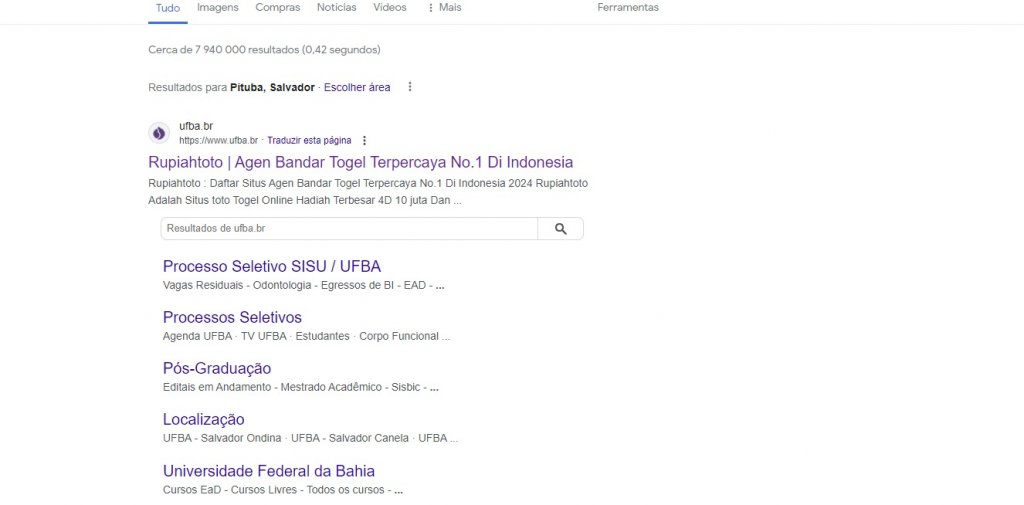
Task: Focus the Resultados de ufba.br search field
Action: coord(349,229)
